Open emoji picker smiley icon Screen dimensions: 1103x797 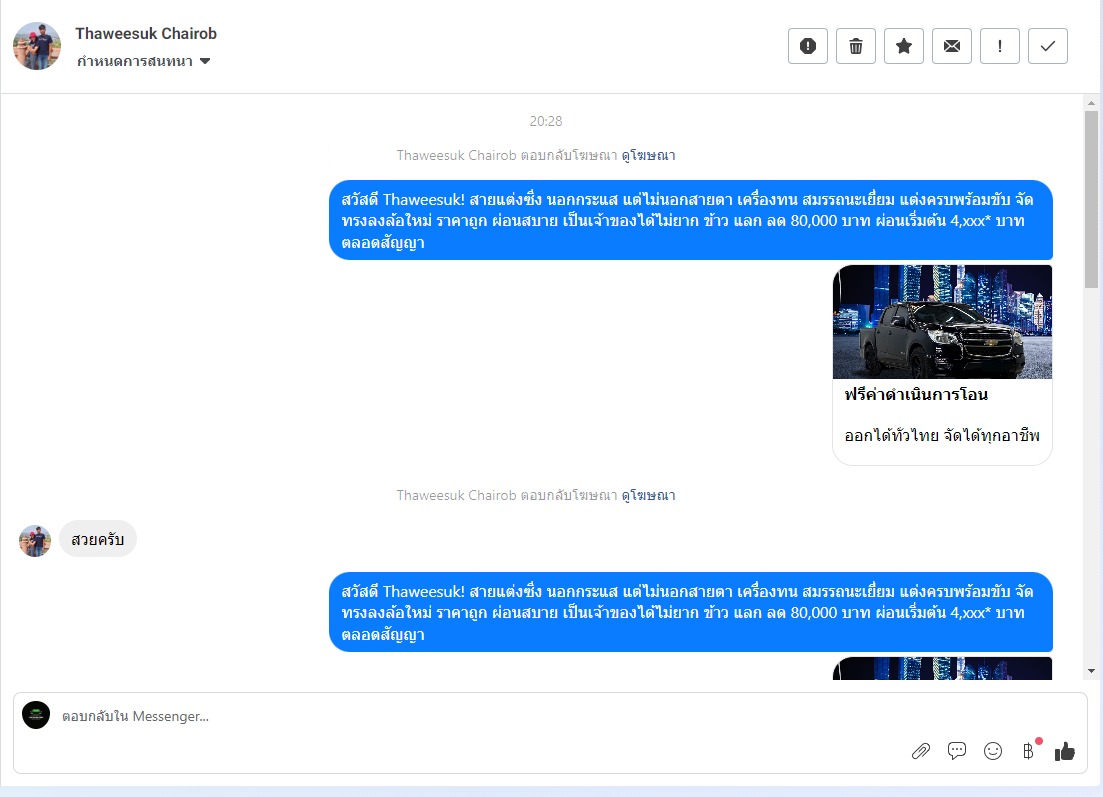click(x=993, y=751)
